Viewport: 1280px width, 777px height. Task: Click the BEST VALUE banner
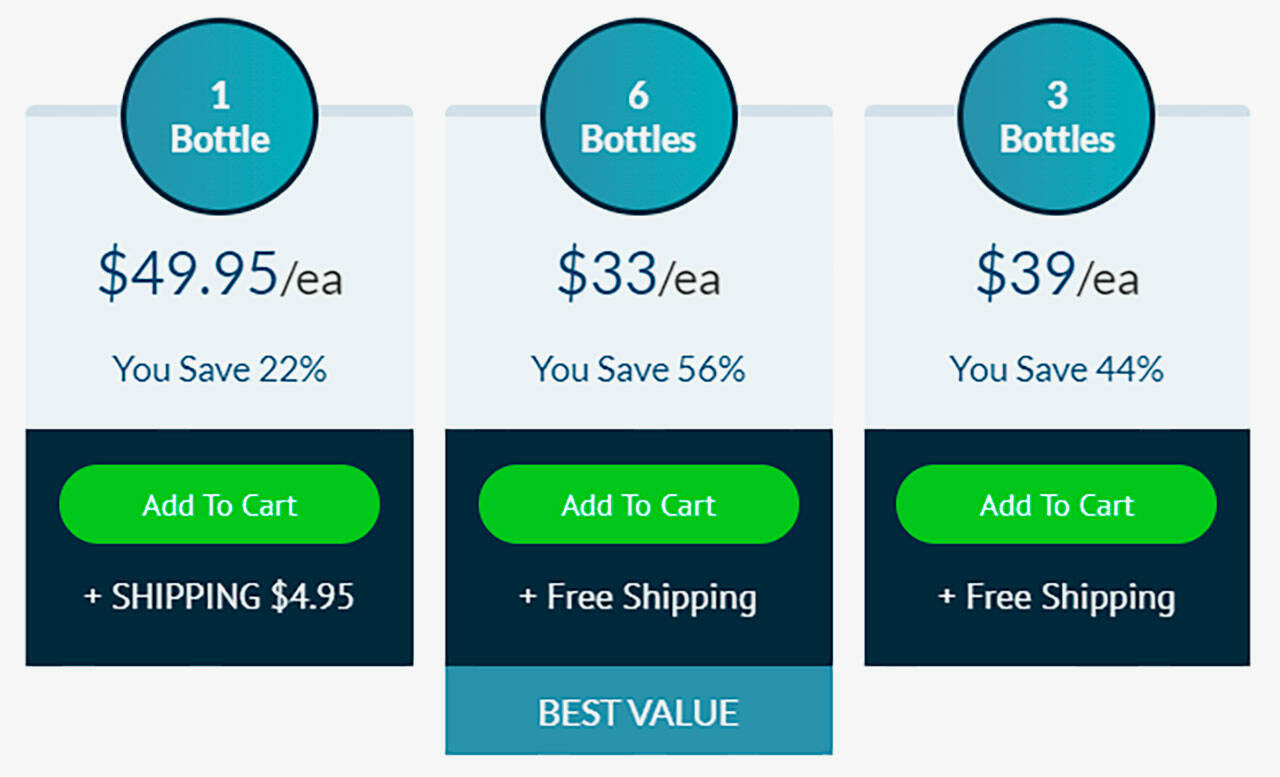[x=638, y=712]
